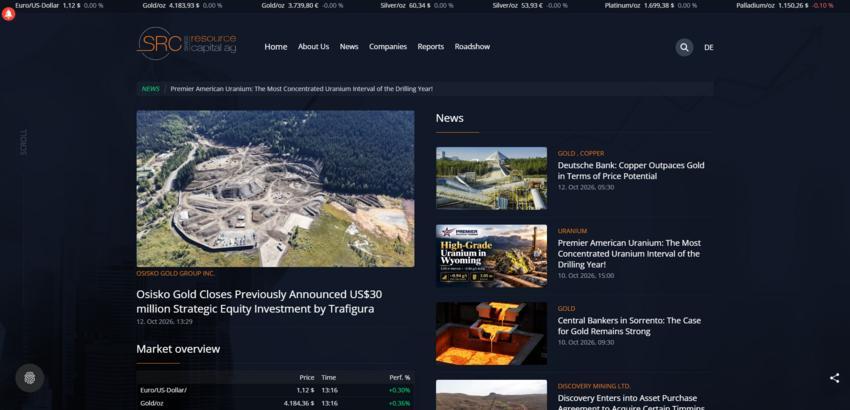Viewport: 850px width, 410px height.
Task: Click the Euro/US-Dollar row in Market overview
Action: point(275,390)
